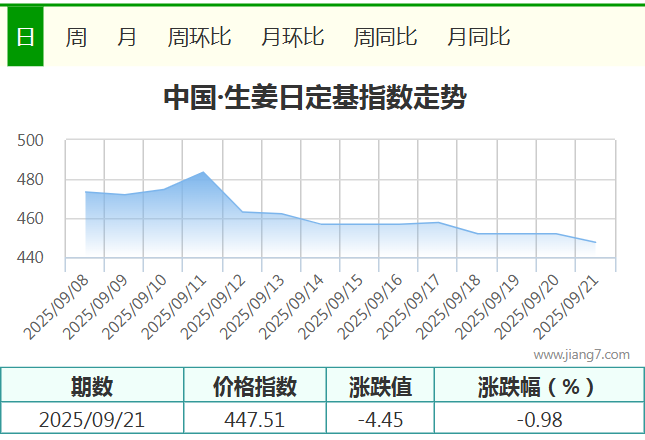This screenshot has height=440, width=645.
Task: Click the 价格指数 column header
Action: pyautogui.click(x=255, y=385)
